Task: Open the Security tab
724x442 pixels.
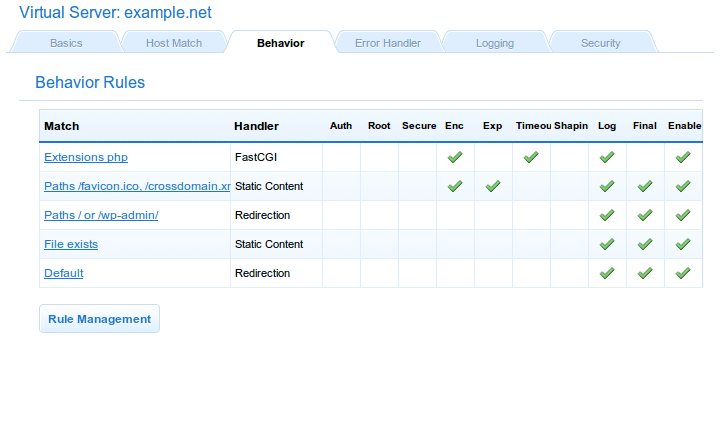Action: pyautogui.click(x=600, y=43)
